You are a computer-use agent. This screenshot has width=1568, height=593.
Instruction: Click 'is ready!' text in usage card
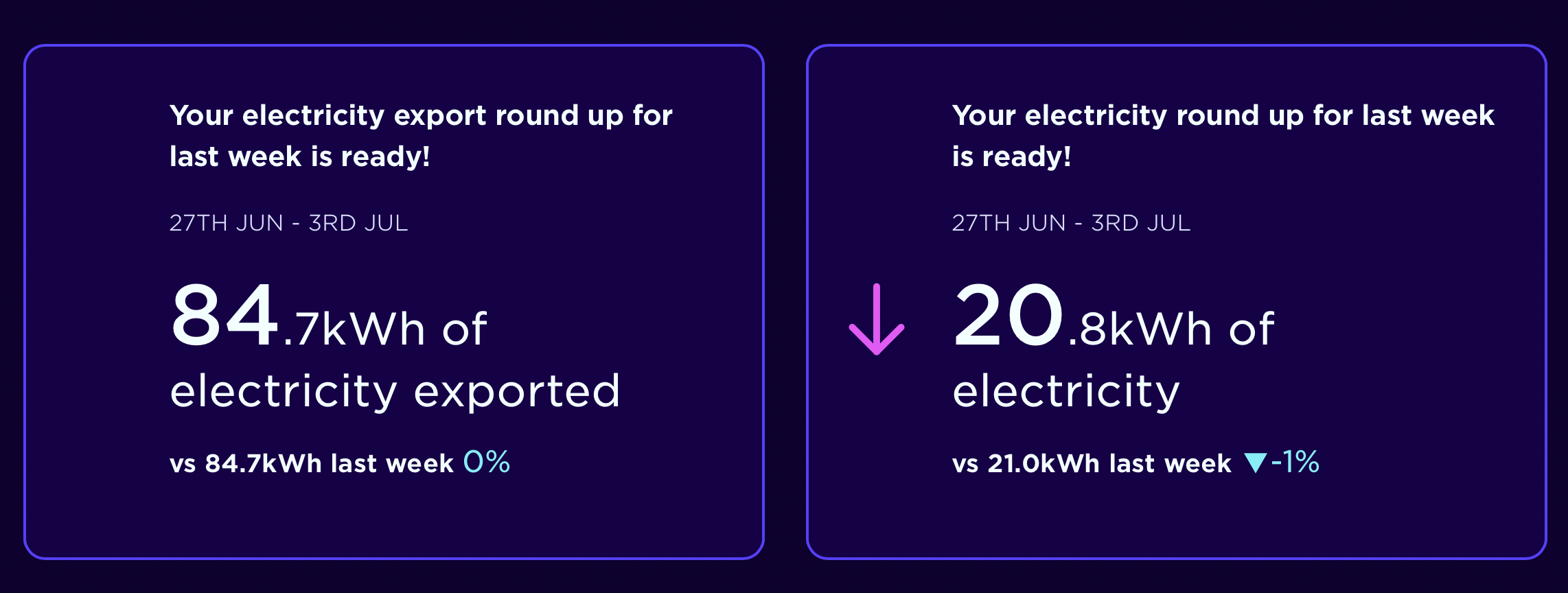tap(1012, 156)
